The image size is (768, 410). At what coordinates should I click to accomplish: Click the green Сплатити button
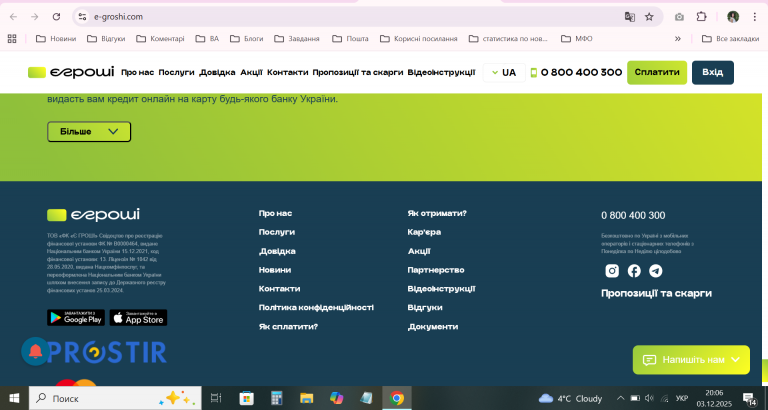657,72
